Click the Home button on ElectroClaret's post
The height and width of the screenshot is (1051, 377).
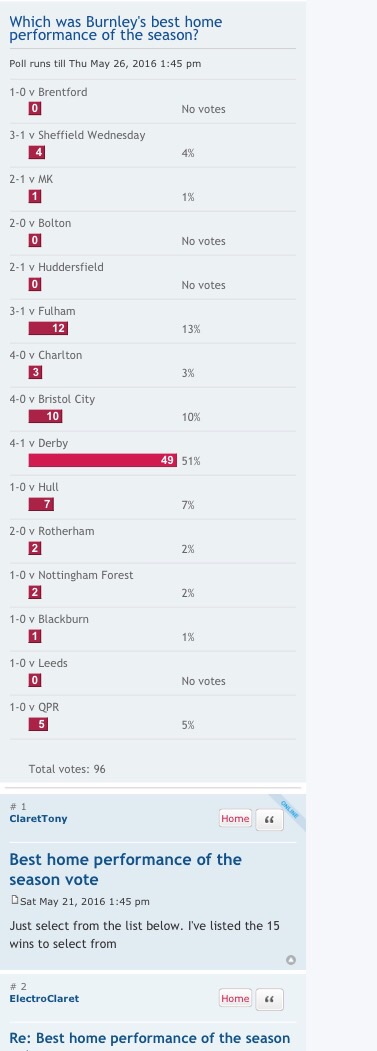(235, 998)
